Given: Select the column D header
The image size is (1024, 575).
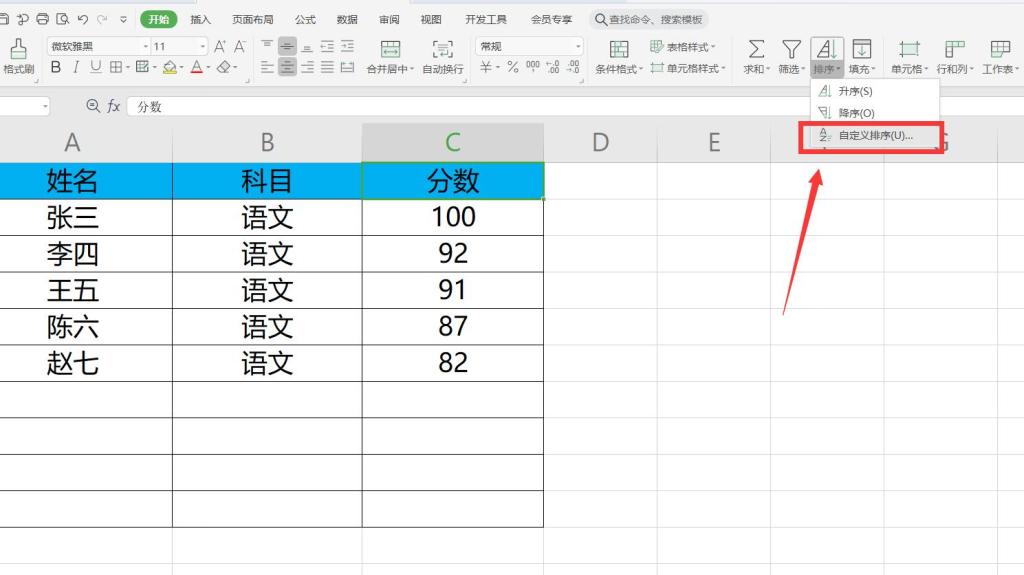Looking at the screenshot, I should click(x=600, y=142).
